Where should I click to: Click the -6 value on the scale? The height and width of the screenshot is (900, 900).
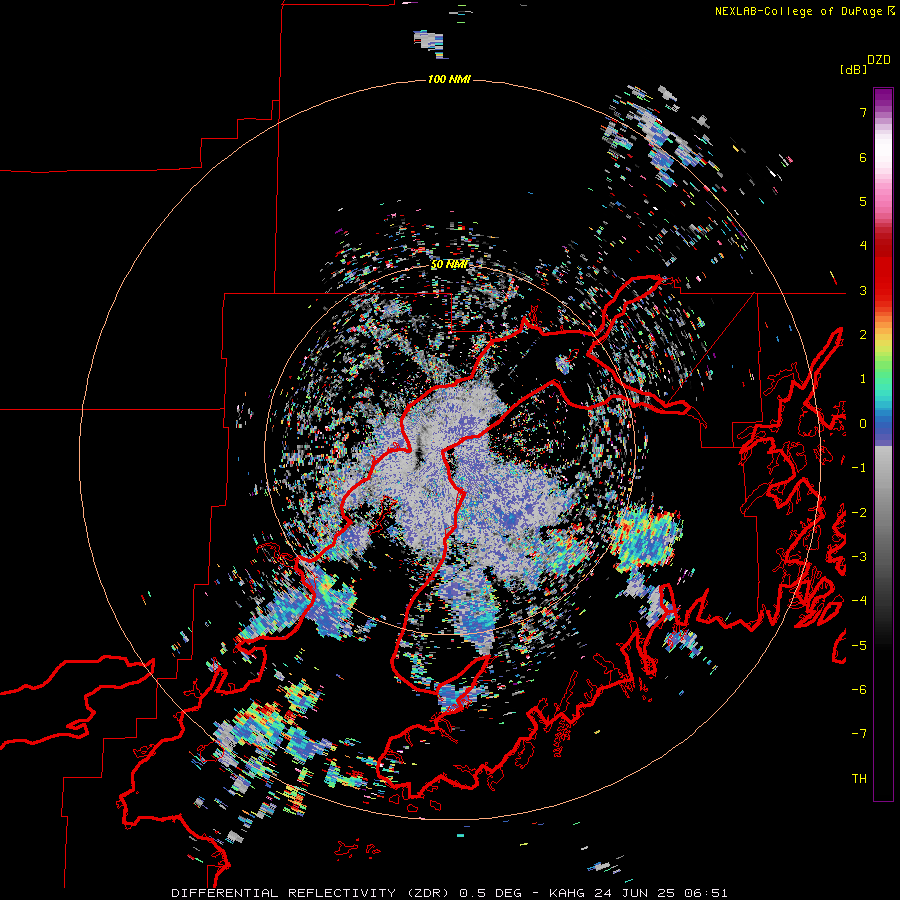[x=859, y=690]
